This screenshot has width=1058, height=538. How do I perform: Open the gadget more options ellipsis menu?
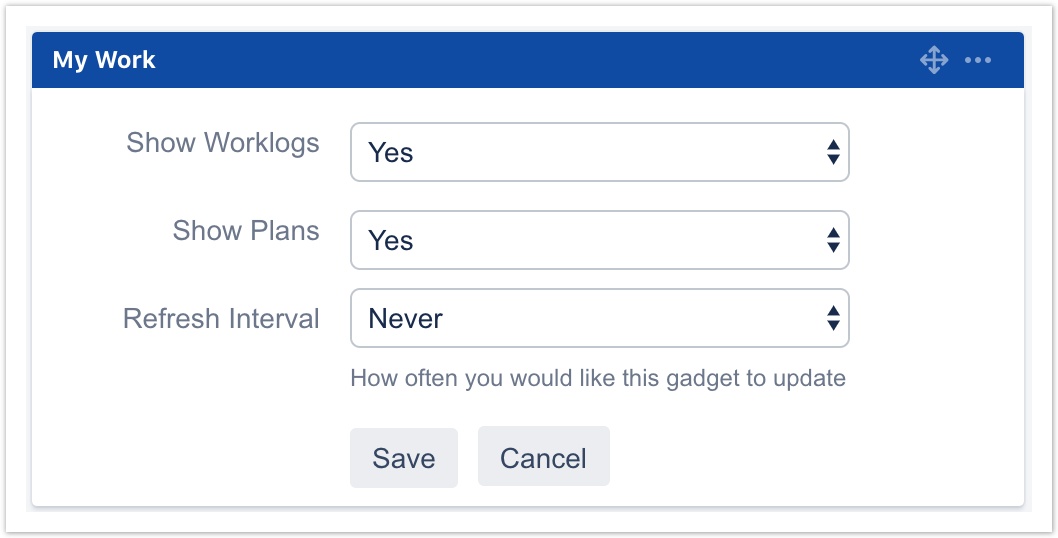[x=978, y=60]
